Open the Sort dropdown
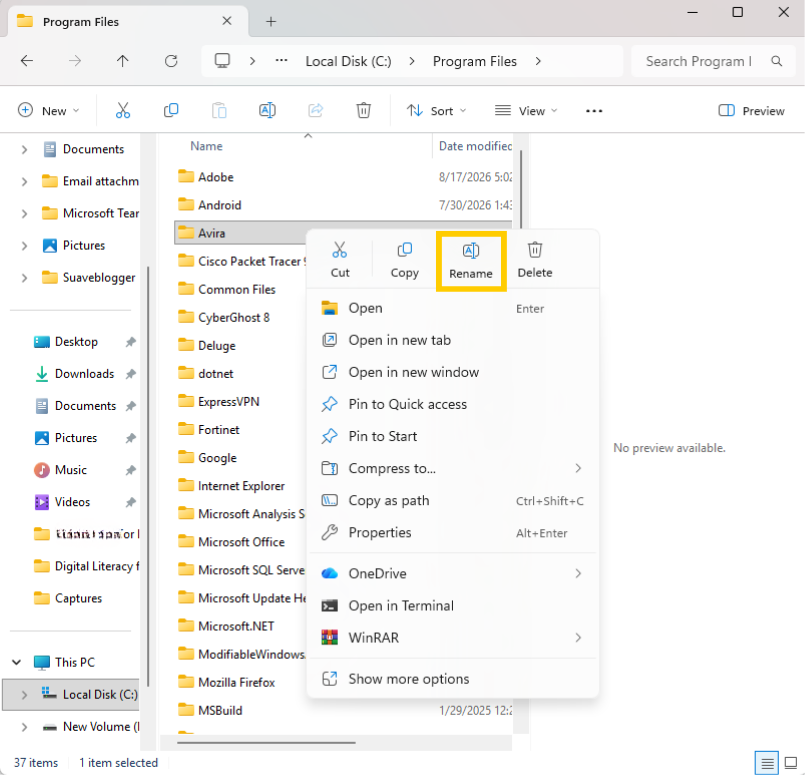The image size is (805, 775). [x=436, y=111]
